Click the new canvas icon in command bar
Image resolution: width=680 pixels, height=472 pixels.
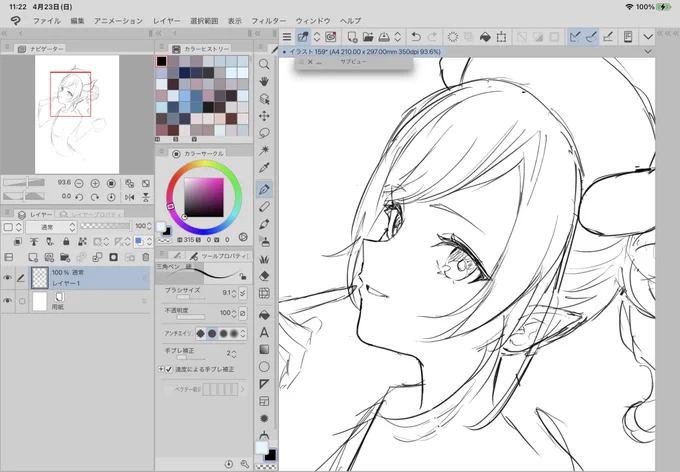[x=352, y=37]
